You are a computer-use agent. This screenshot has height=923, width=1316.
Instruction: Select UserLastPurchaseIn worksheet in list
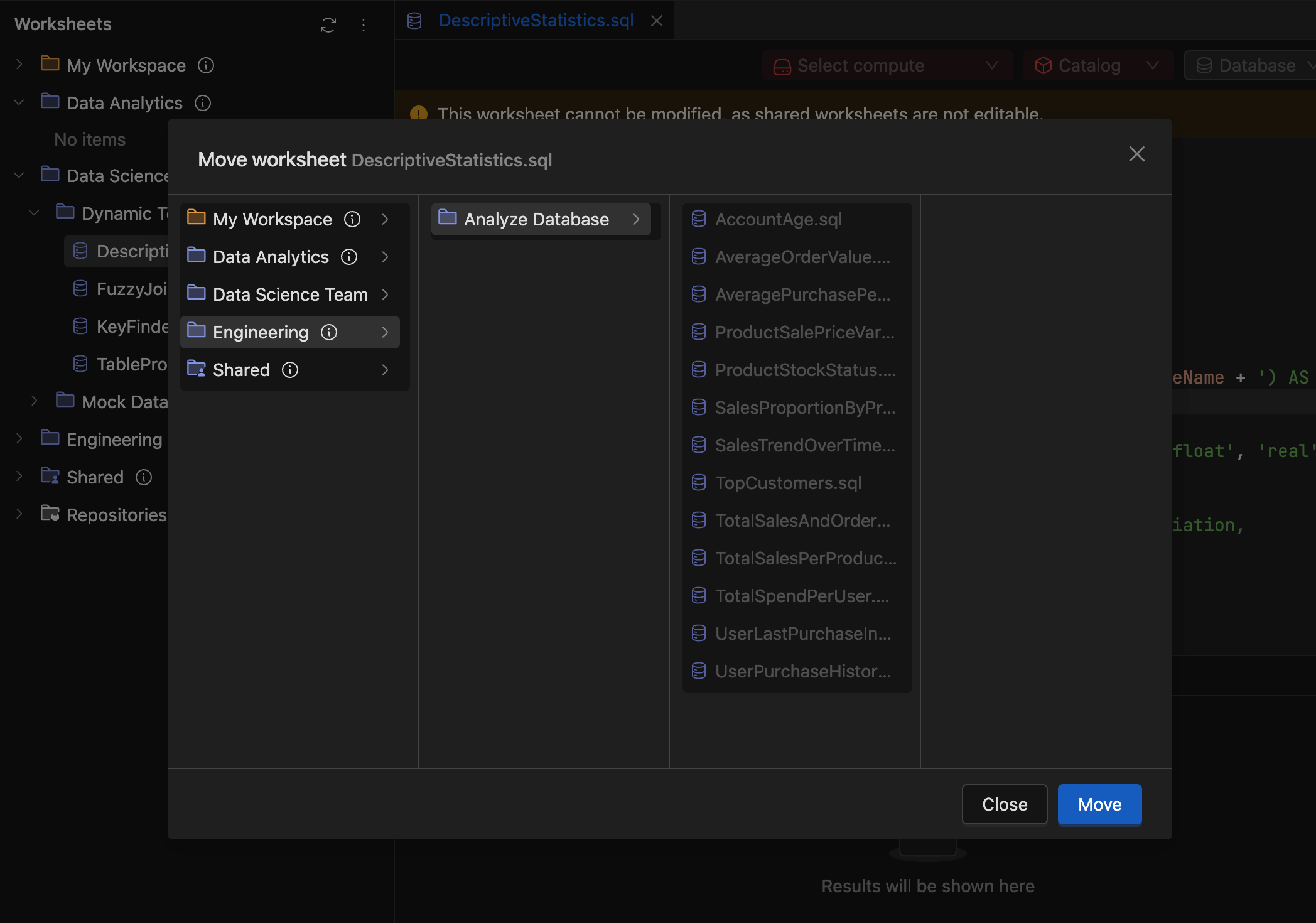tap(792, 634)
